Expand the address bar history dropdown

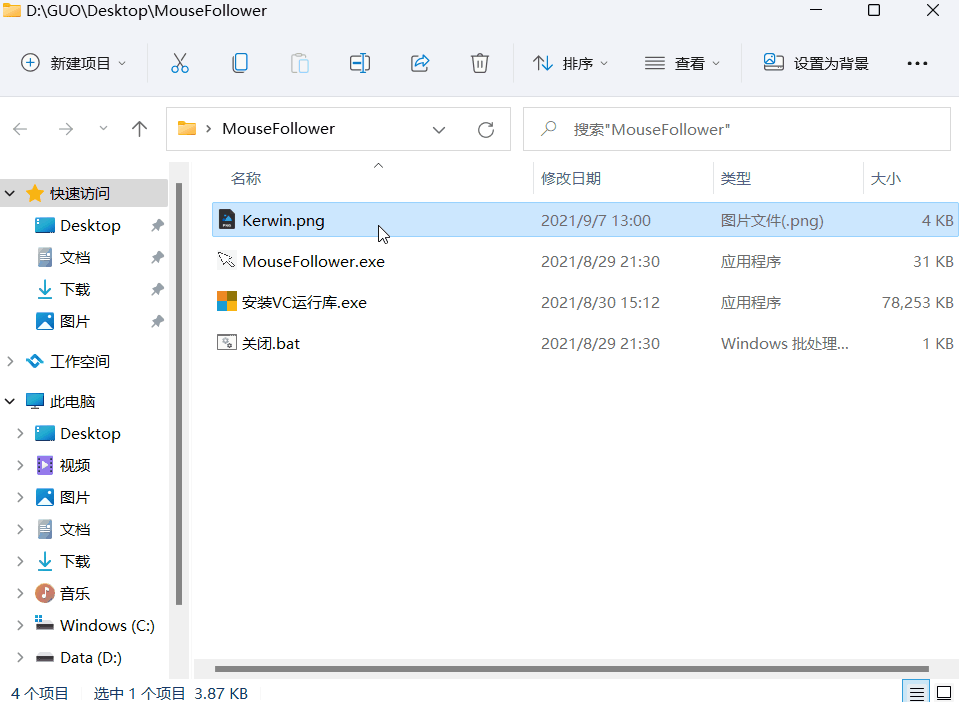coord(439,129)
